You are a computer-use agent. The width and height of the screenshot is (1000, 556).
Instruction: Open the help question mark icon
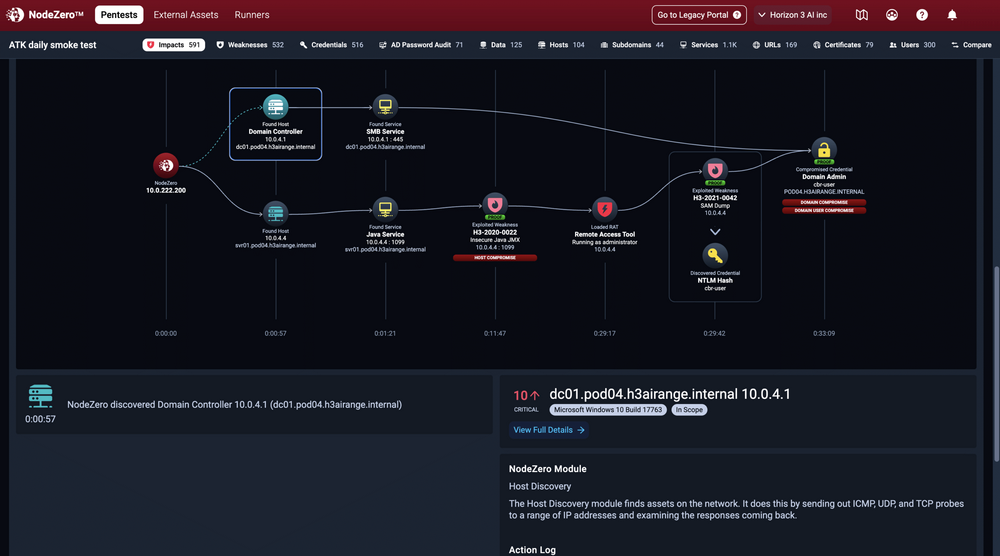click(x=922, y=15)
